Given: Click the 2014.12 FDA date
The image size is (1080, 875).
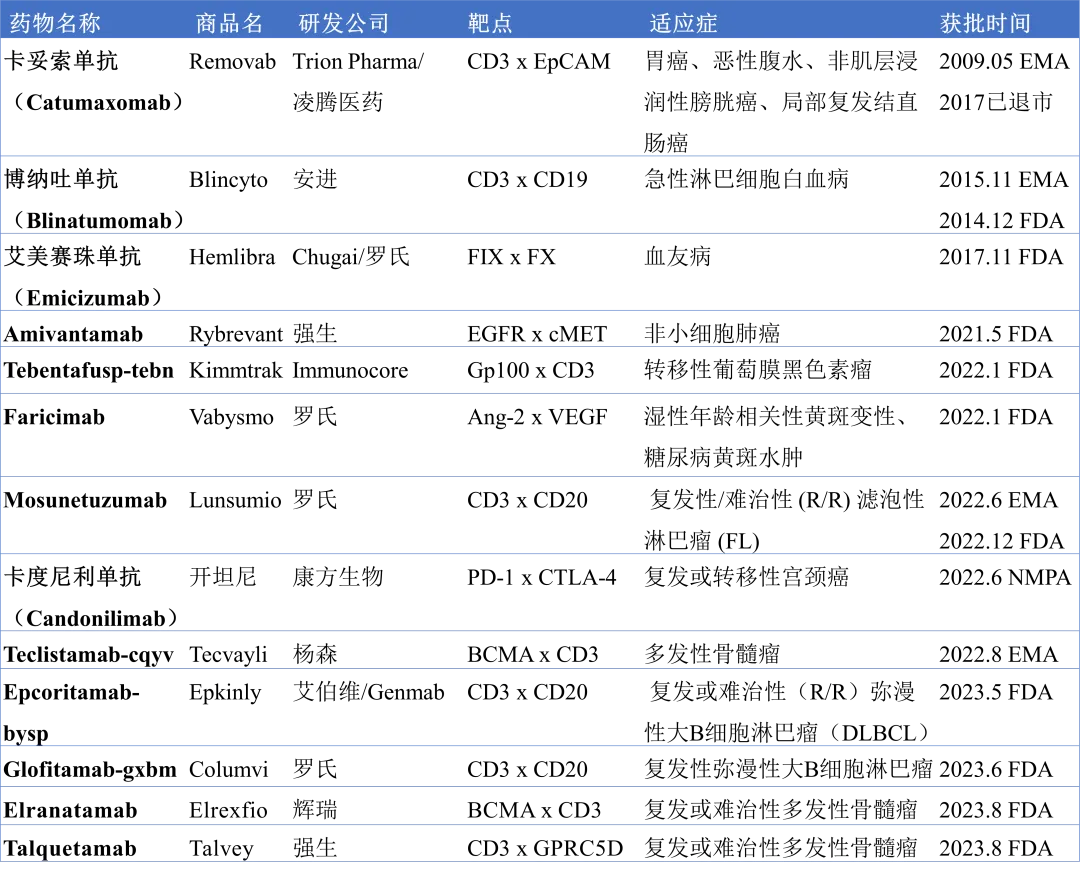Looking at the screenshot, I should 1001,220.
